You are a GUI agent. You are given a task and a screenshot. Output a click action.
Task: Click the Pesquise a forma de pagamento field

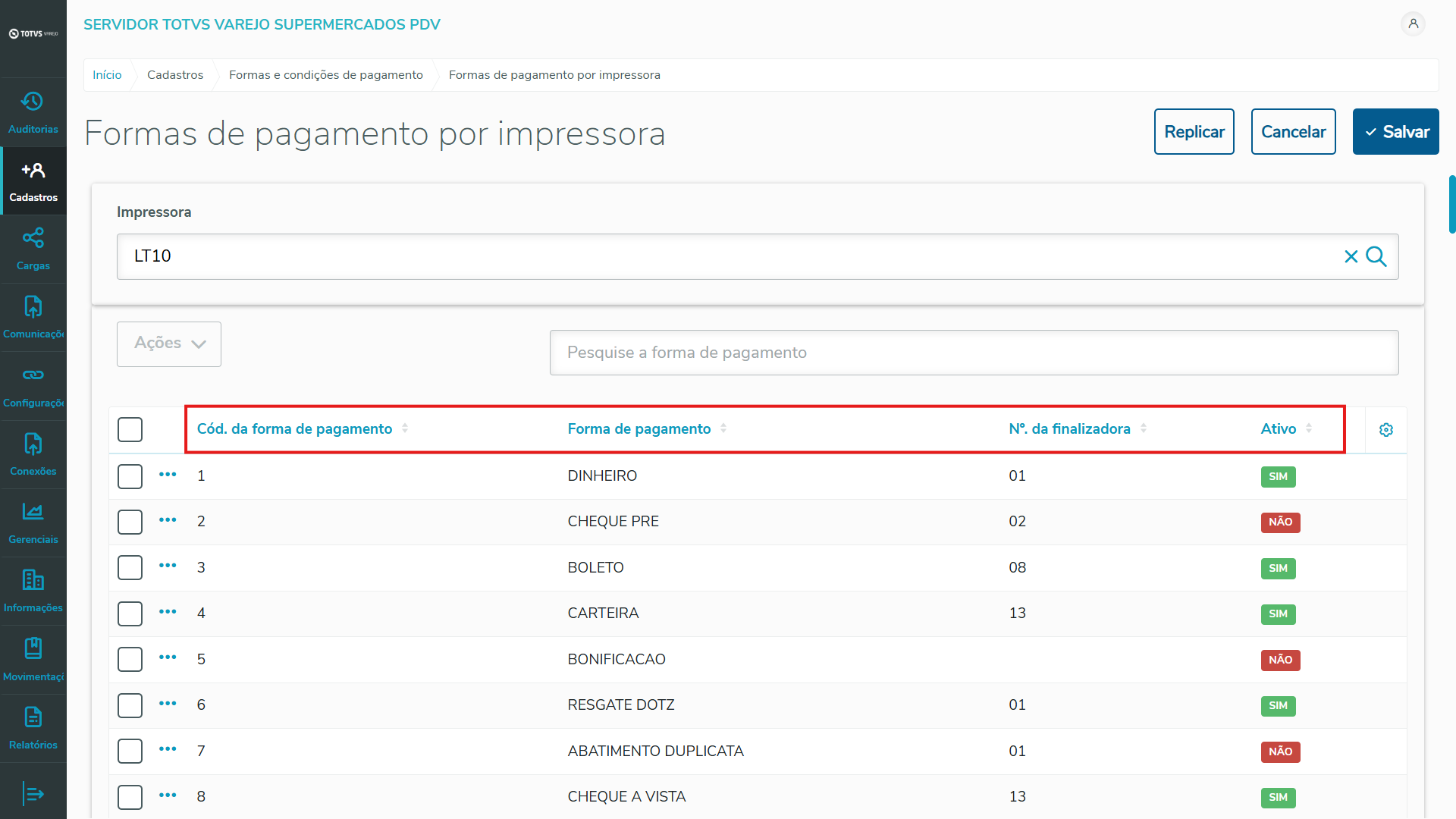974,353
